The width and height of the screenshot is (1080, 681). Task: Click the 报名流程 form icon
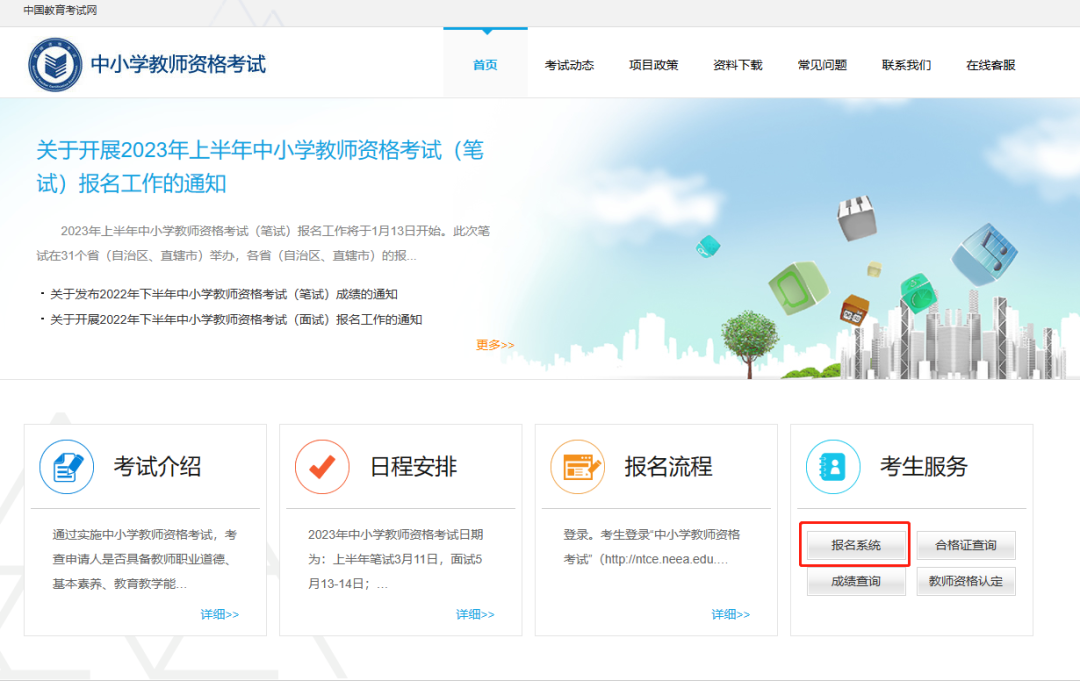pyautogui.click(x=578, y=466)
